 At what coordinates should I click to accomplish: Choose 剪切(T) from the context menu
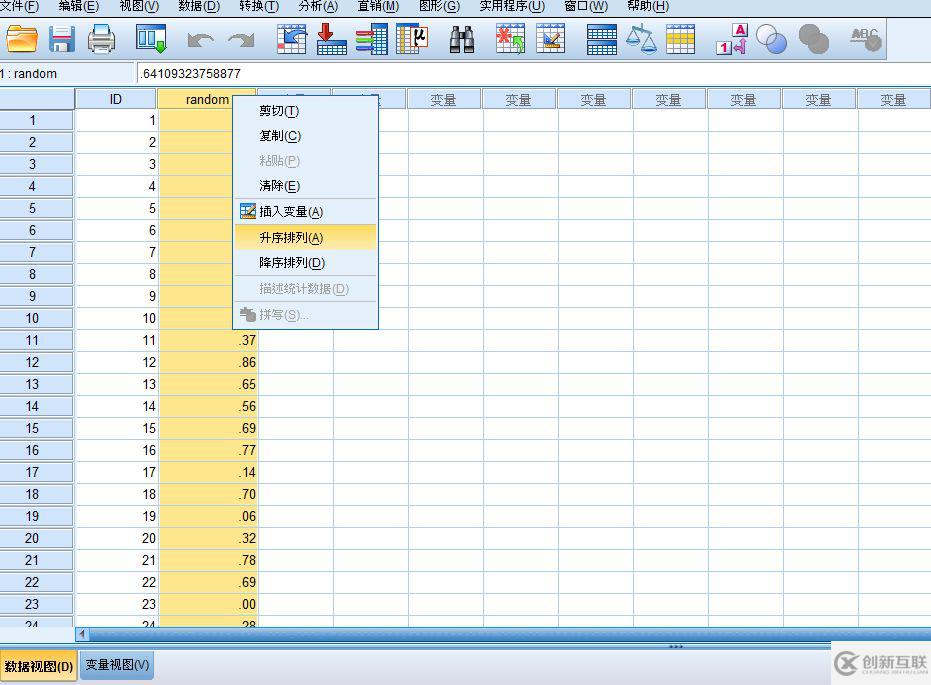coord(306,111)
